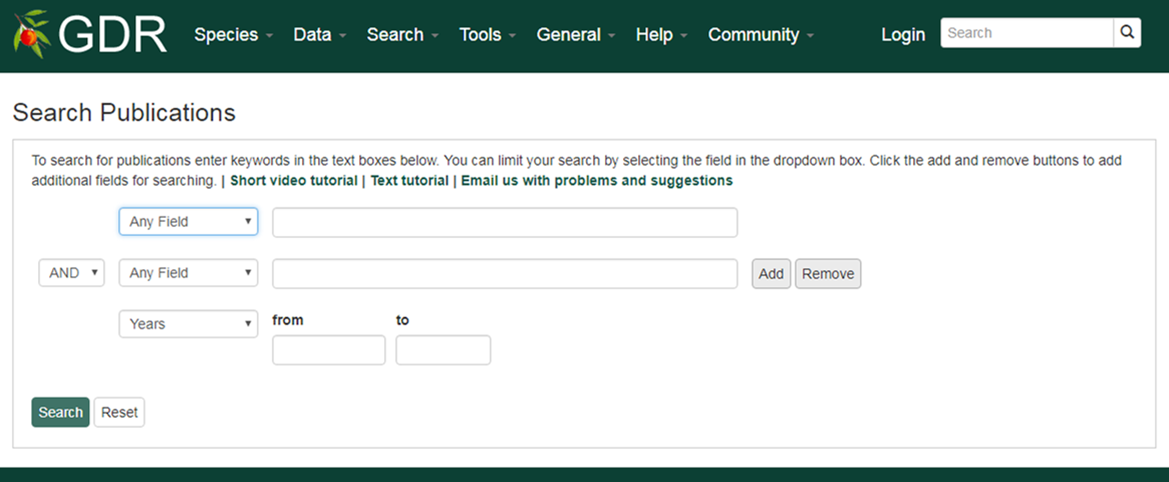Image resolution: width=1169 pixels, height=482 pixels.
Task: Expand the first Any Field dropdown
Action: tap(189, 221)
